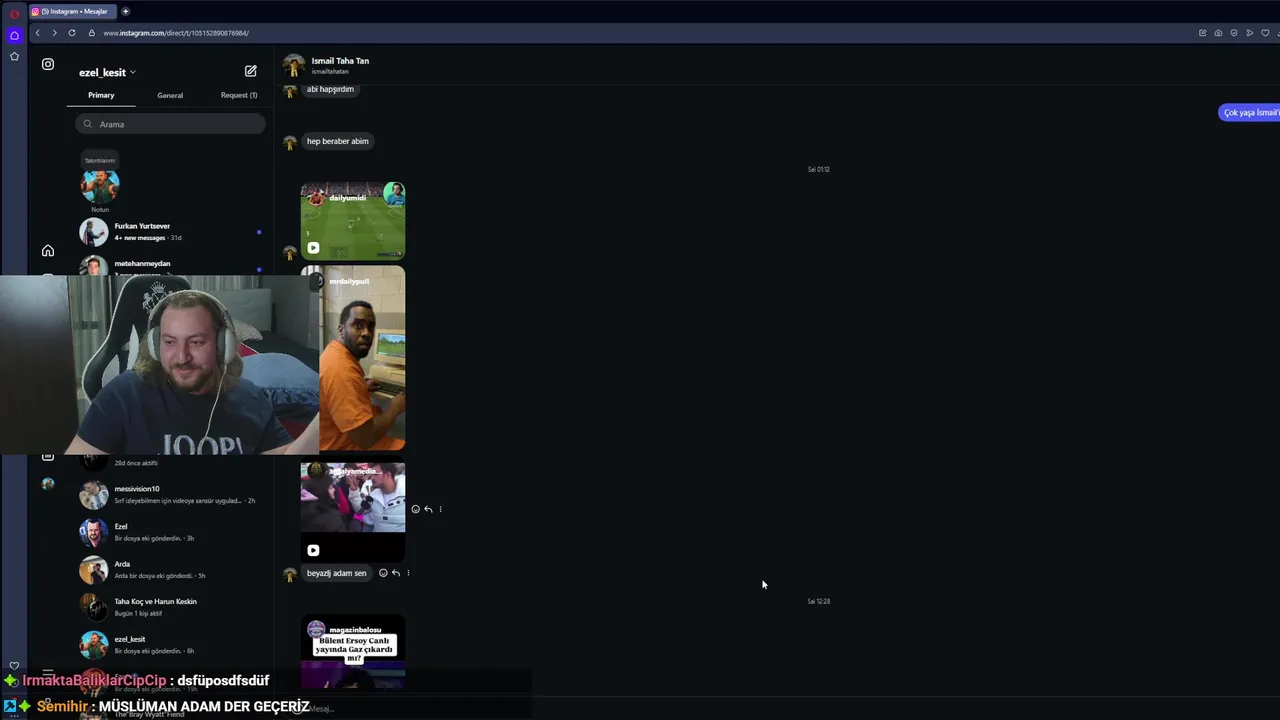Open more options for antalya video message

click(440, 509)
